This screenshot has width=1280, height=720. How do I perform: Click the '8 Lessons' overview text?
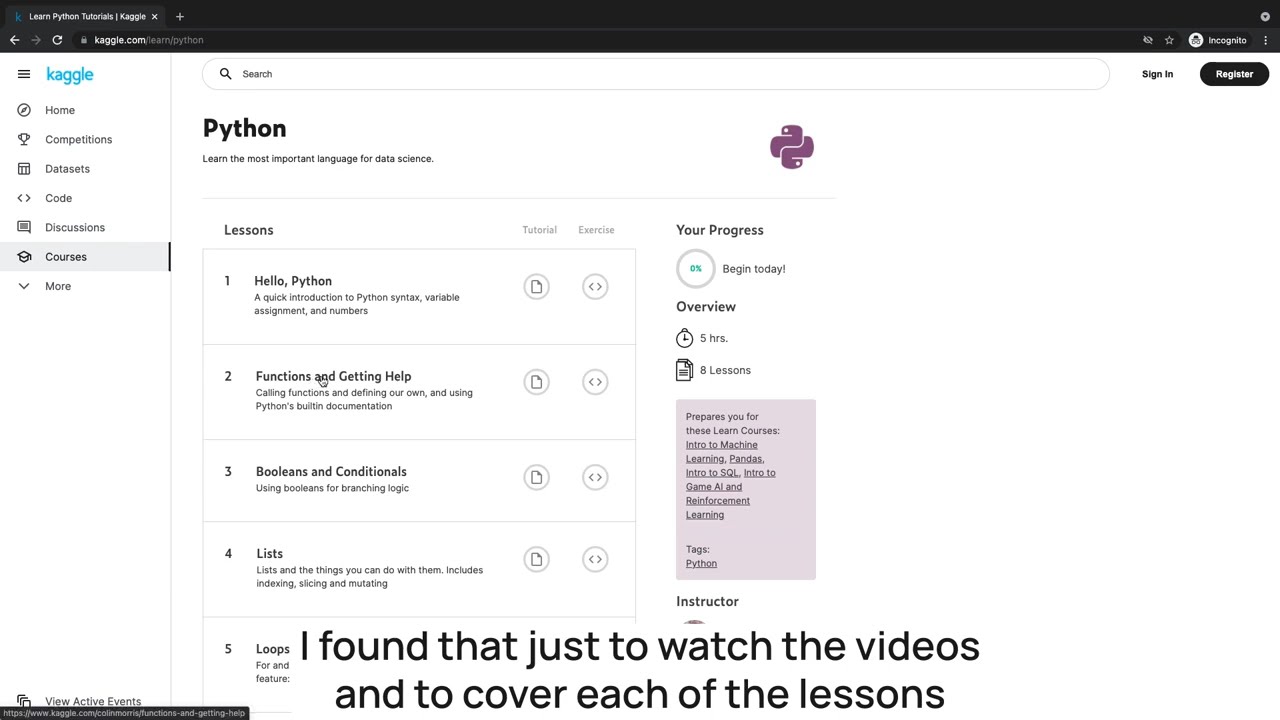pos(725,370)
